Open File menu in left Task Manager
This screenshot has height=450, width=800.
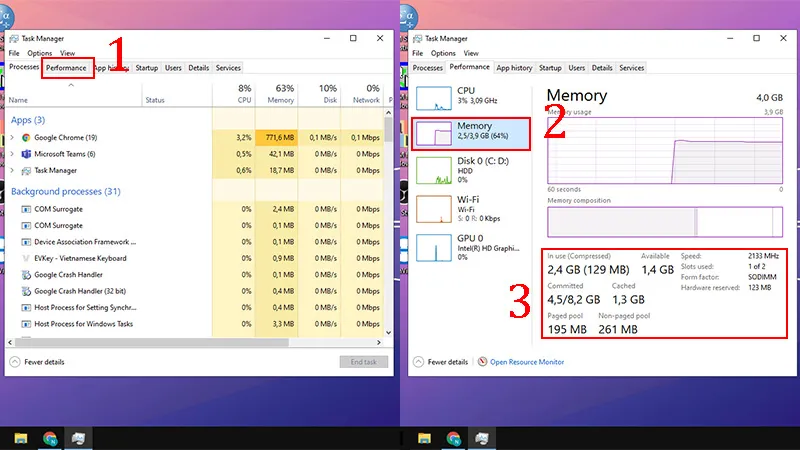click(x=14, y=53)
